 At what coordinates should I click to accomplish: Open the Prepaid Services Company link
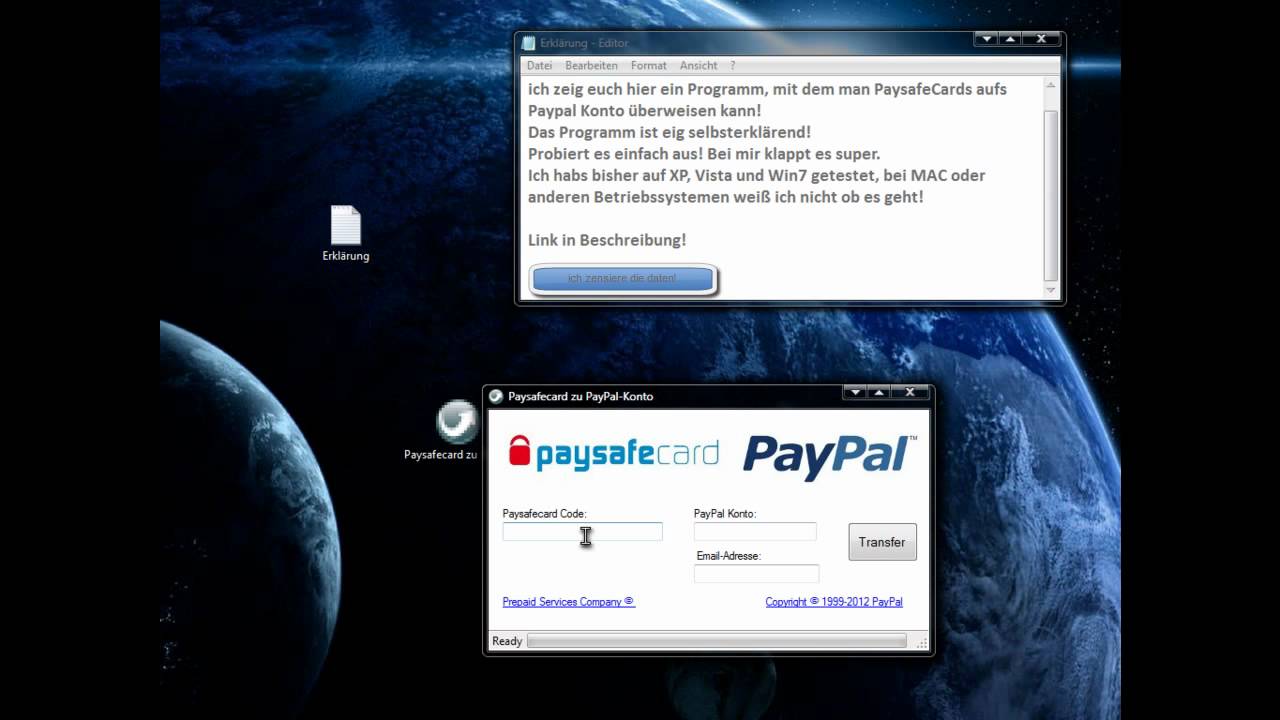tap(568, 602)
